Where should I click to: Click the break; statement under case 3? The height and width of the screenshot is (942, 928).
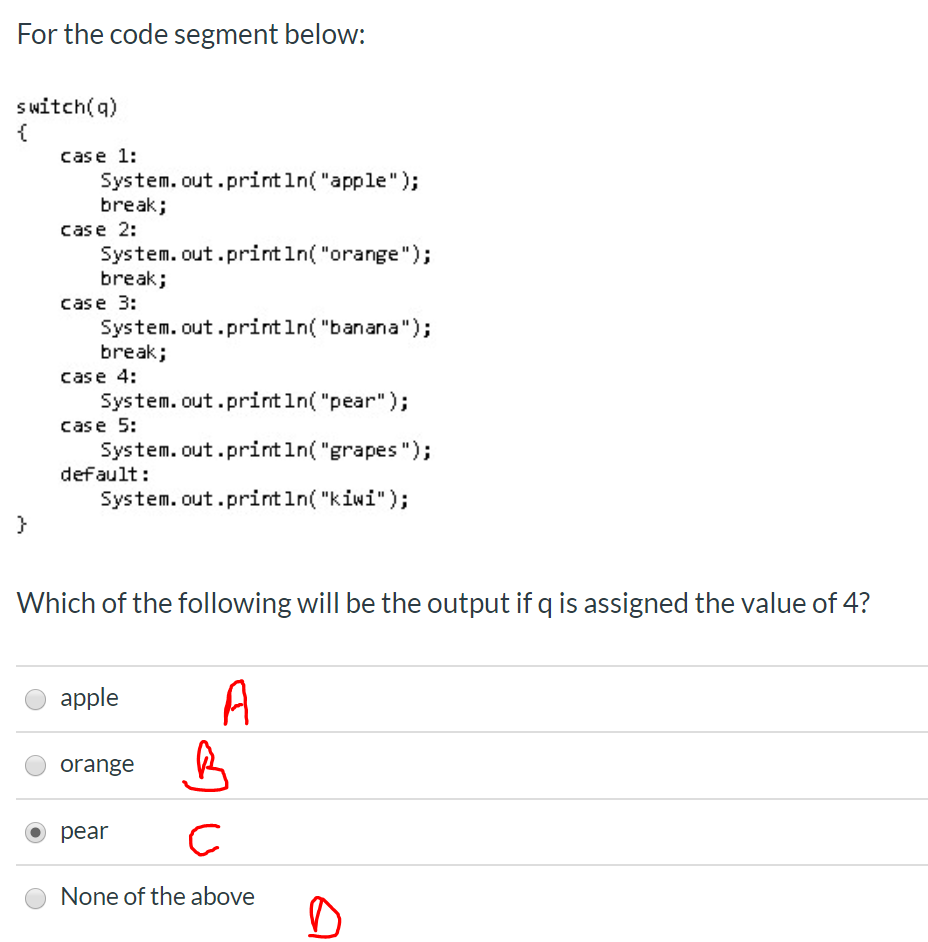131,352
